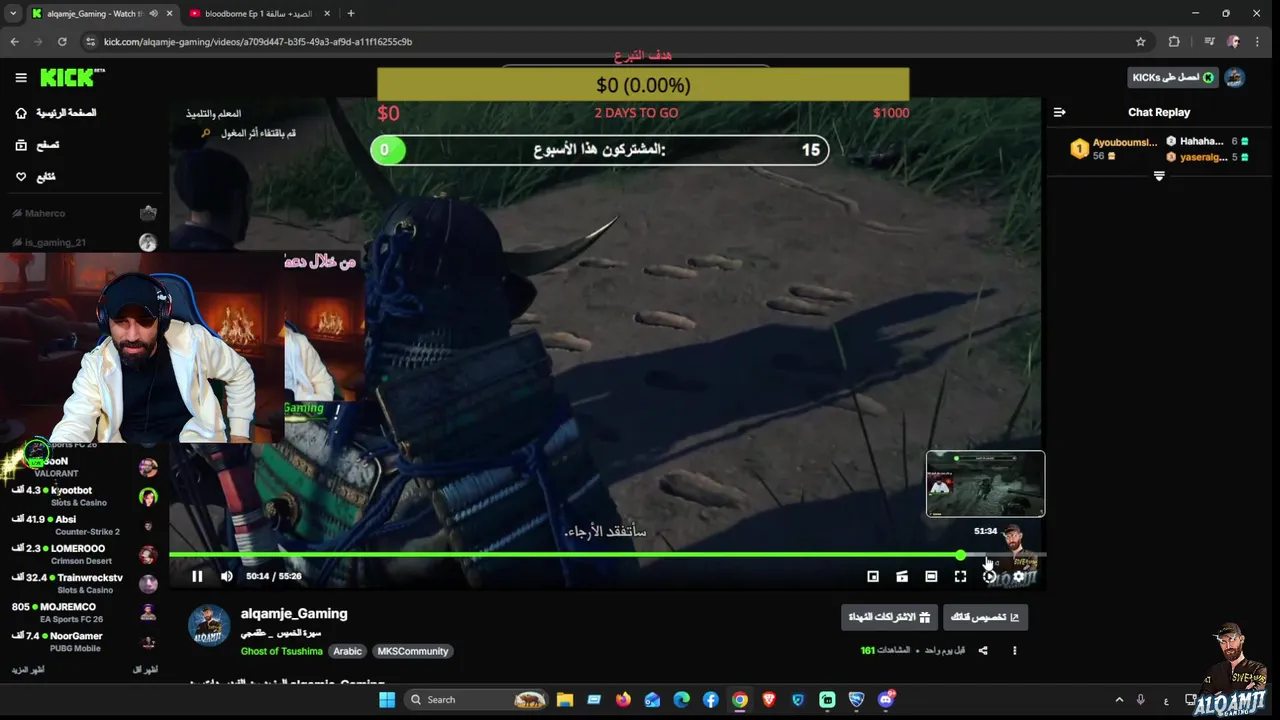Show hidden system tray icons
Image resolution: width=1280 pixels, height=720 pixels.
point(1119,700)
